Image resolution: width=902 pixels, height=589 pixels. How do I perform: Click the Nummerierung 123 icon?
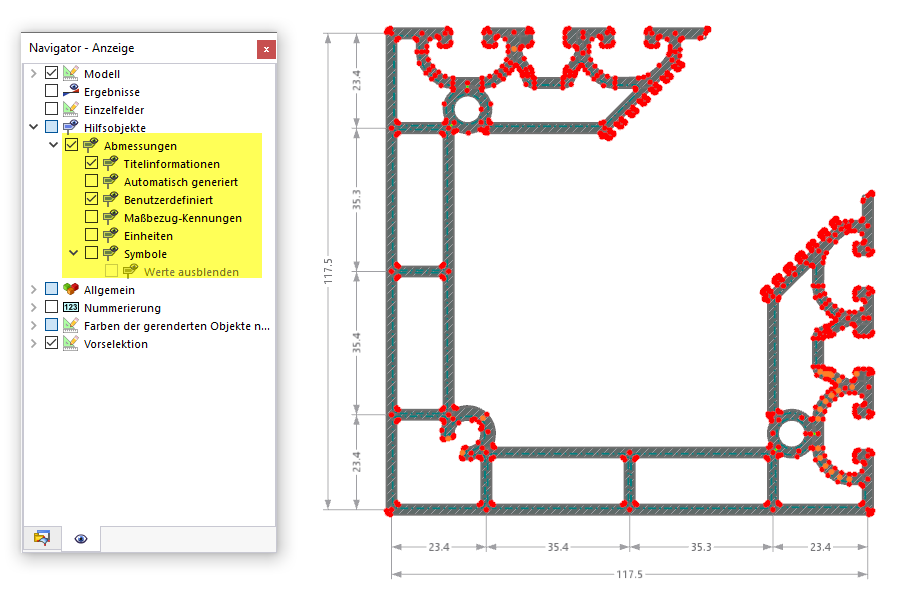pos(71,307)
